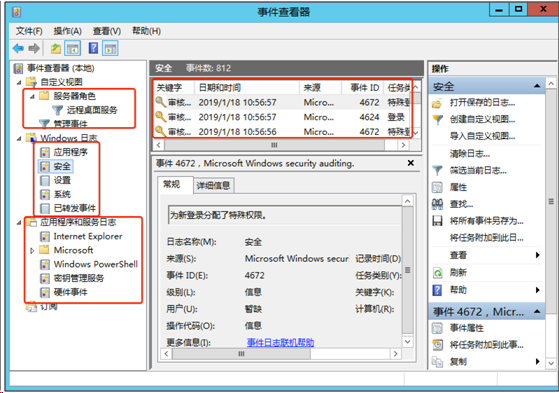
Task: Click the 打开保存的日志 folder icon
Action: [x=437, y=103]
